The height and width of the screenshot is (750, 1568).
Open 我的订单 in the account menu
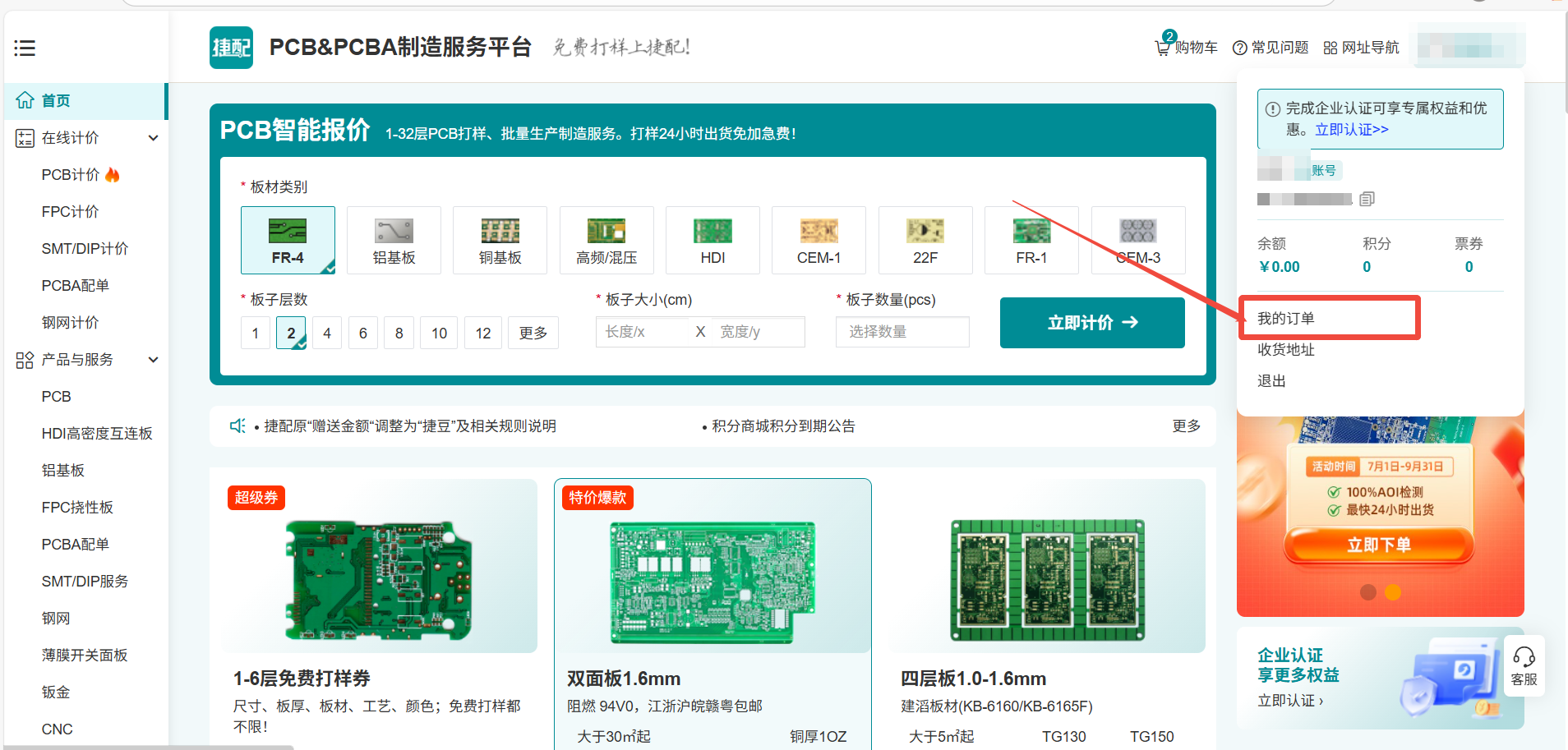(1286, 318)
